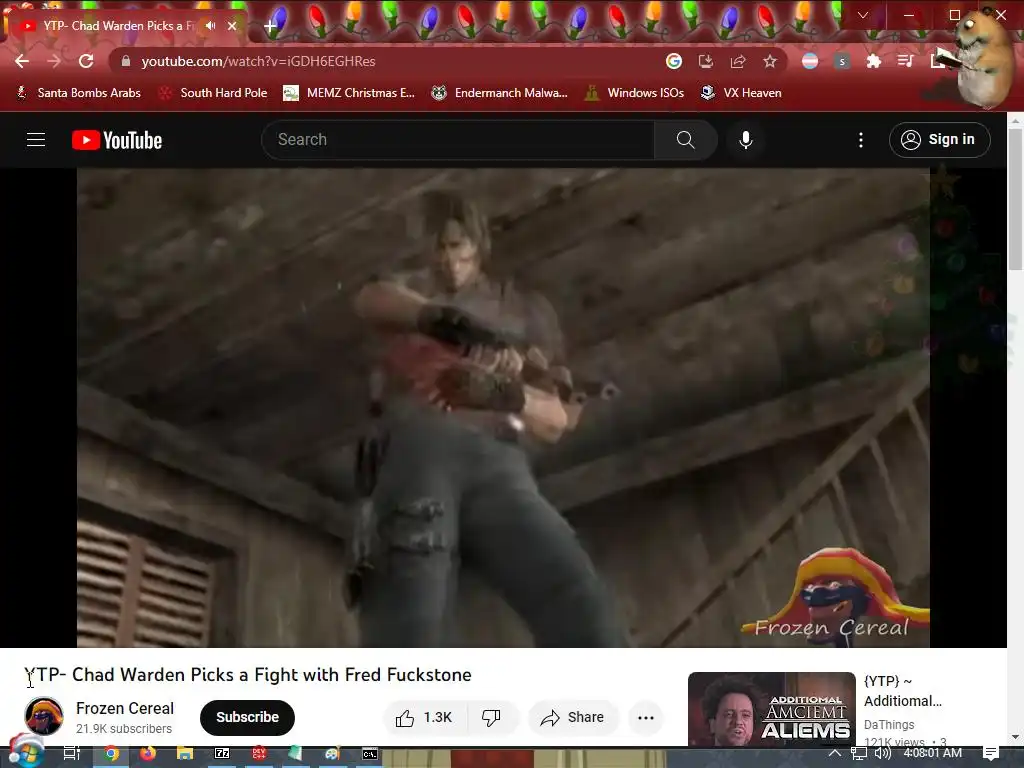Open the striped flag extension icon

tap(810, 61)
